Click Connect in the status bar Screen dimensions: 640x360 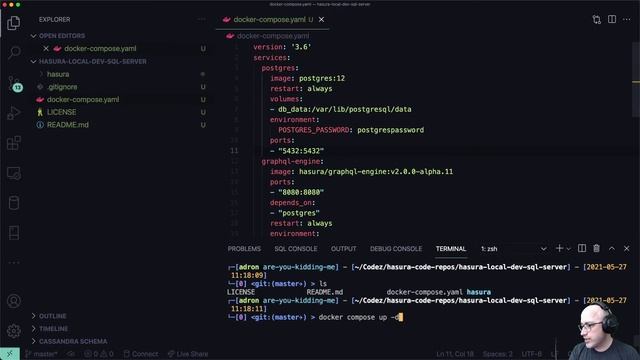click(141, 354)
